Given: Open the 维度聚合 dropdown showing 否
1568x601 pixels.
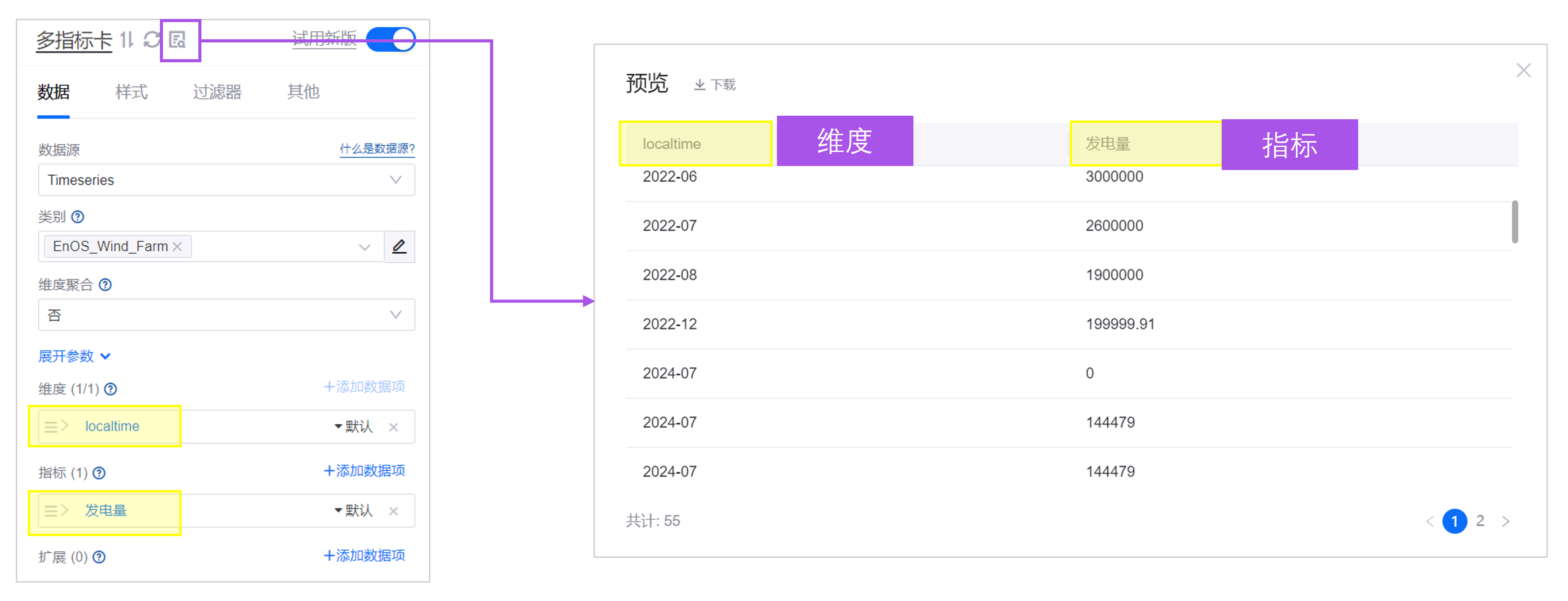Looking at the screenshot, I should pyautogui.click(x=227, y=315).
